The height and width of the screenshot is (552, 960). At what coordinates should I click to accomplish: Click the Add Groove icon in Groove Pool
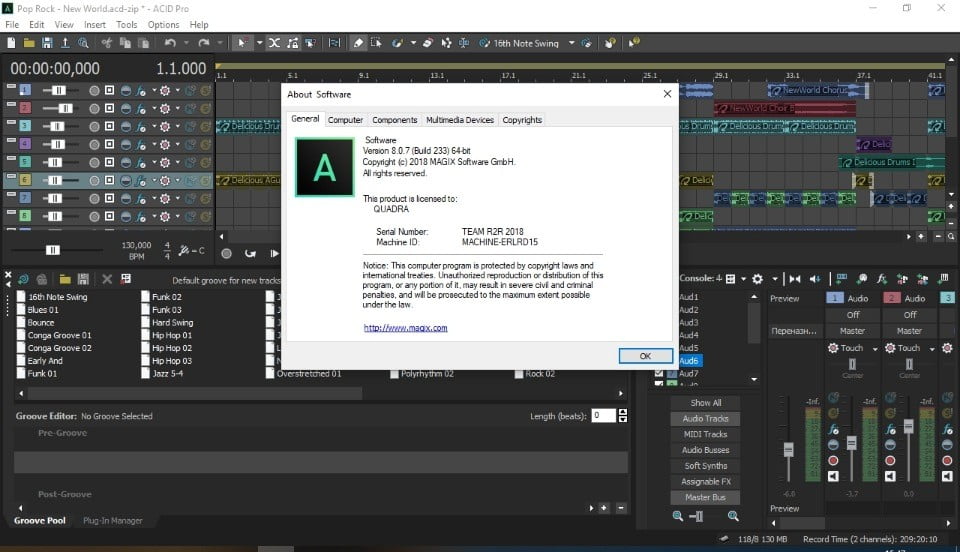[23, 279]
